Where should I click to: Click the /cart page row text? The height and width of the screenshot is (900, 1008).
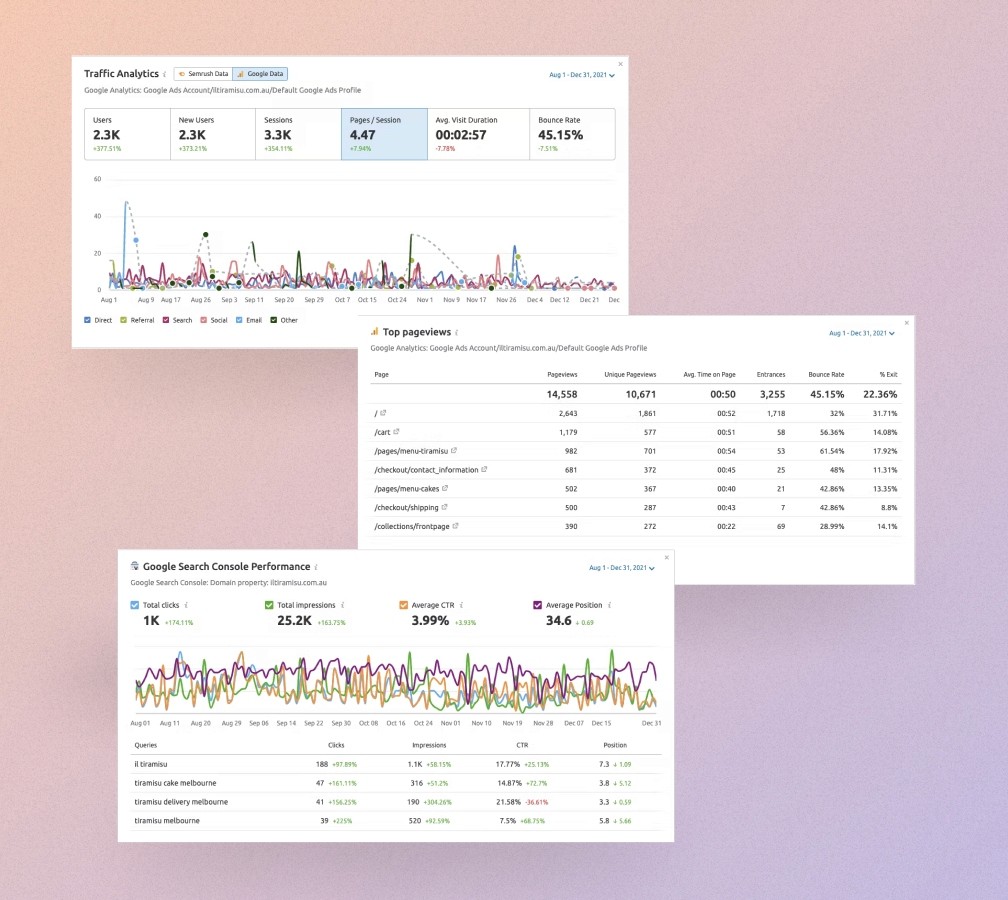point(382,433)
